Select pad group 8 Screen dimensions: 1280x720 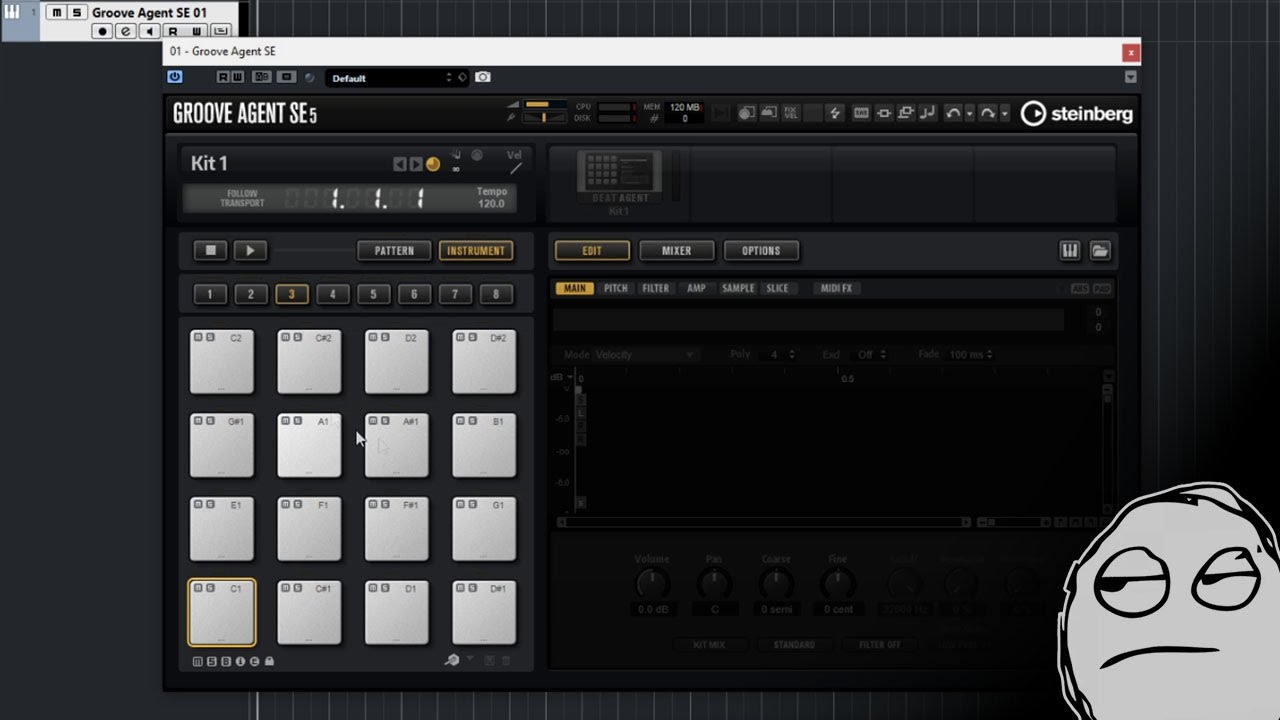point(496,294)
